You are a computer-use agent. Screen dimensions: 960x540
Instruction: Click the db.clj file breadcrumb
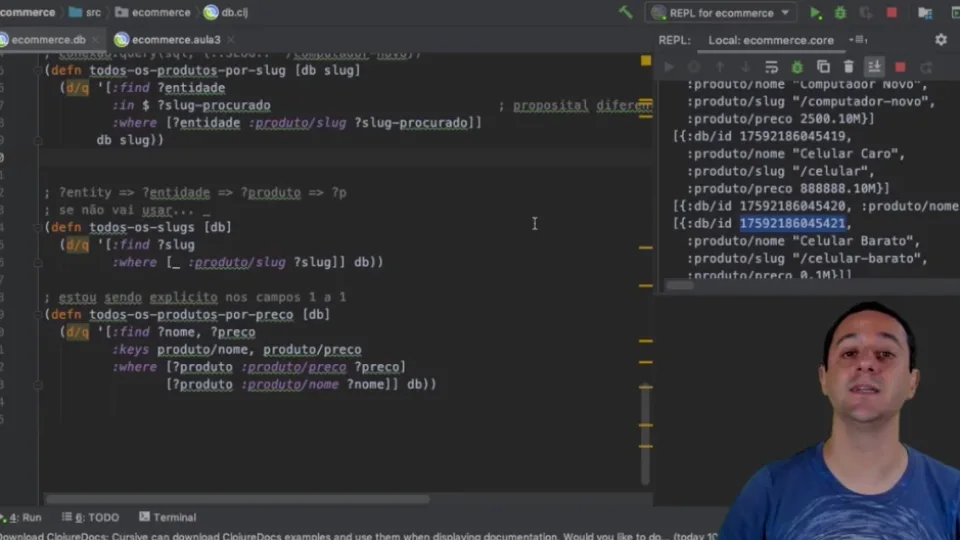[x=227, y=12]
